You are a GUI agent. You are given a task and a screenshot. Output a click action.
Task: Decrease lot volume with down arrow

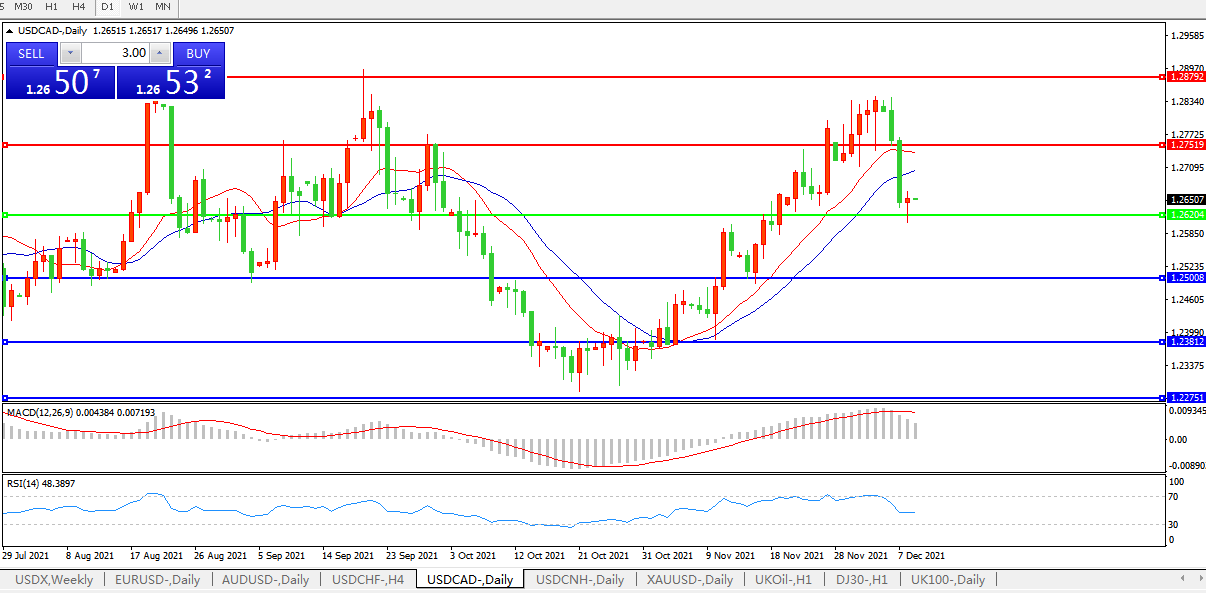point(70,53)
